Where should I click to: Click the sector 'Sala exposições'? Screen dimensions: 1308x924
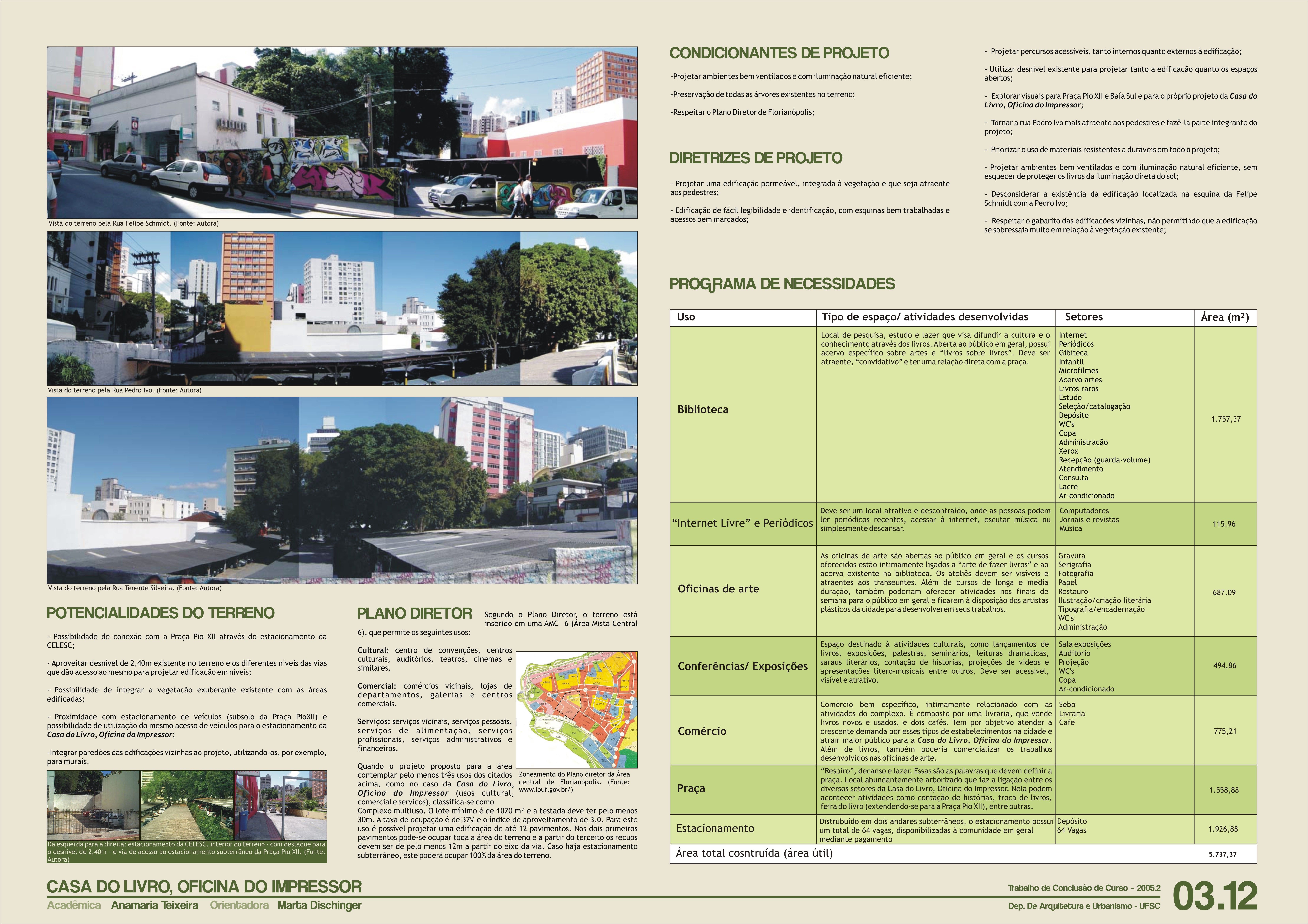(1085, 644)
